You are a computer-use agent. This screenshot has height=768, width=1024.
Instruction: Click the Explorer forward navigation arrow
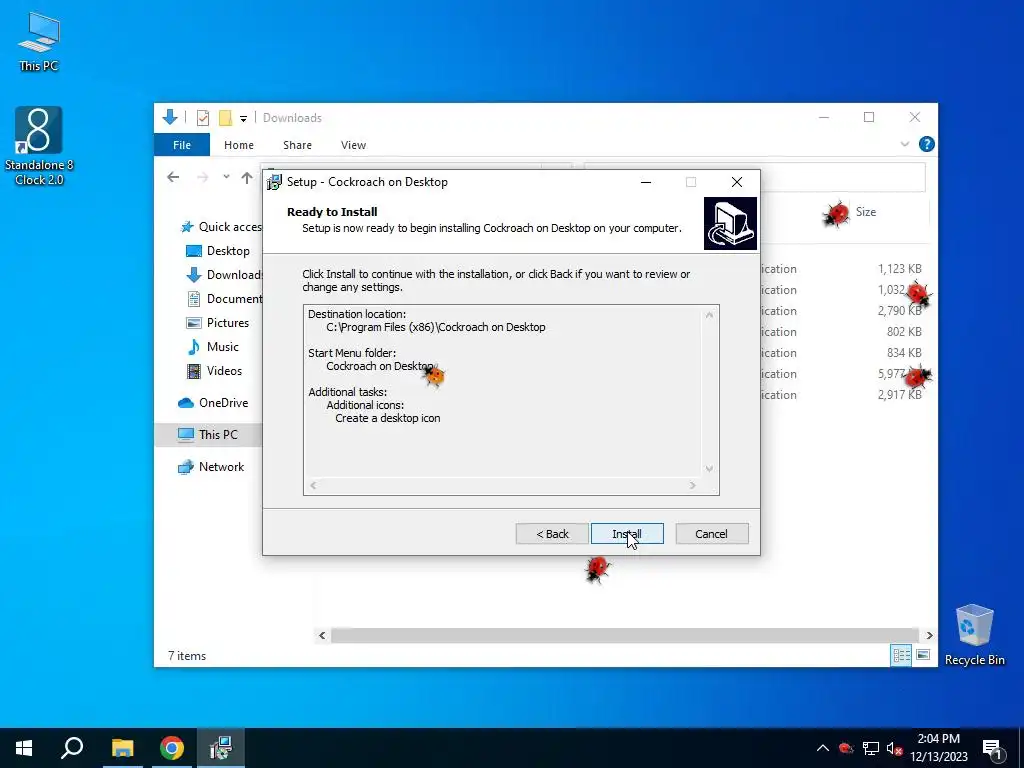[203, 177]
